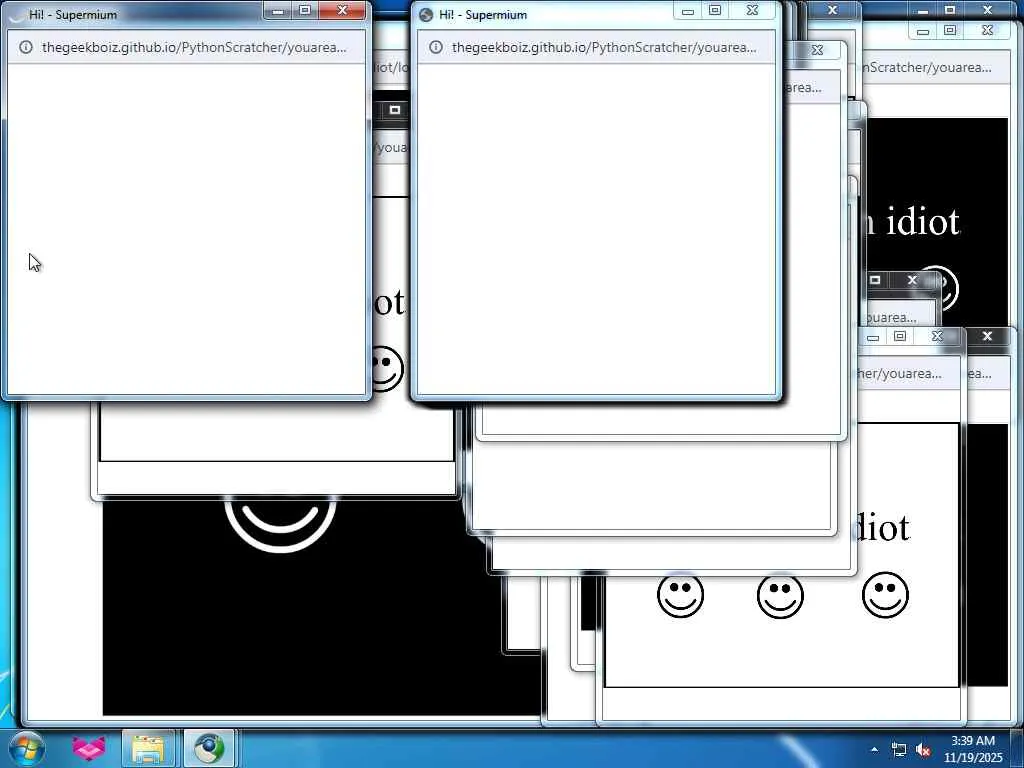Click Supermium browser taskbar icon

(209, 748)
